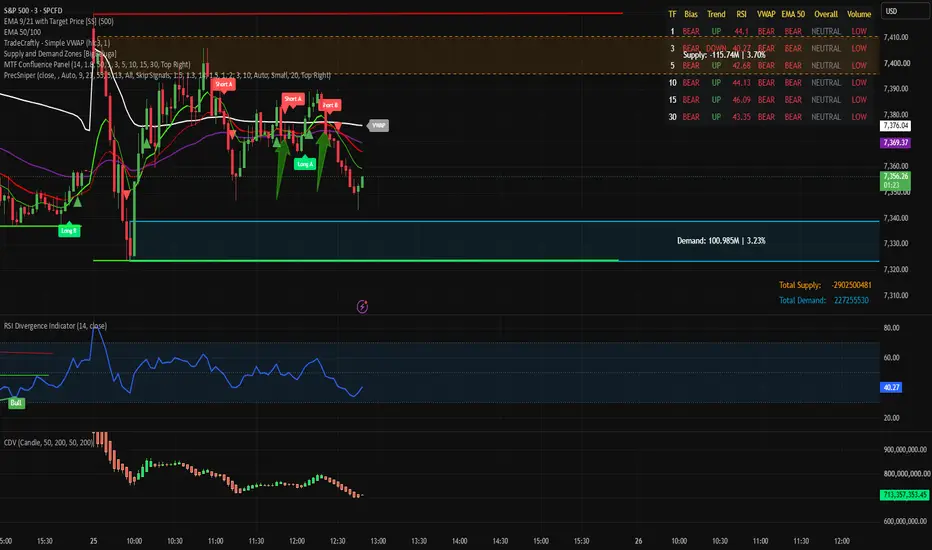Screen dimensions: 932x550
Task: Click the 'Trend' column header
Action: [716, 14]
